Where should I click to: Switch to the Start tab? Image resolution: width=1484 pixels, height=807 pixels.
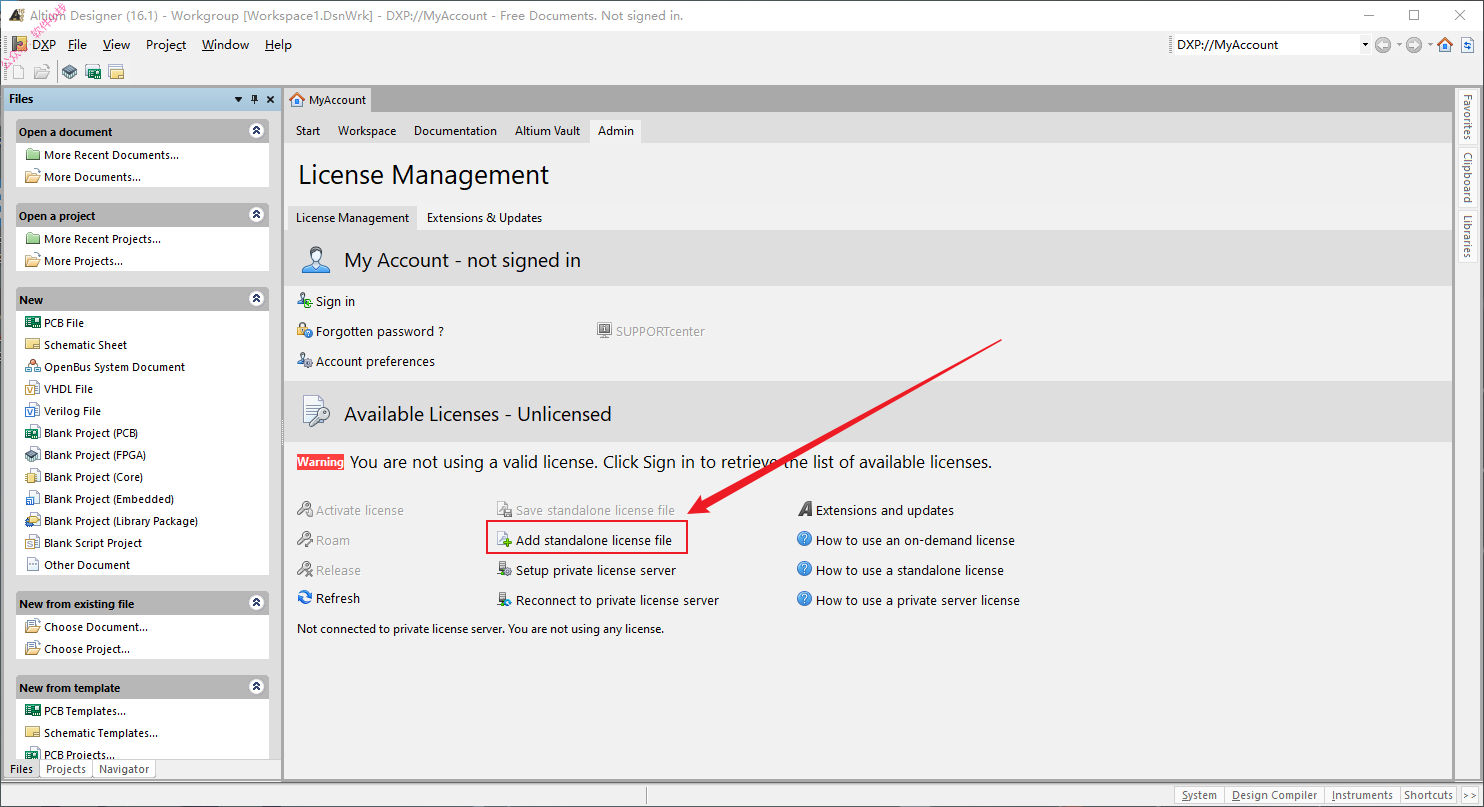308,131
